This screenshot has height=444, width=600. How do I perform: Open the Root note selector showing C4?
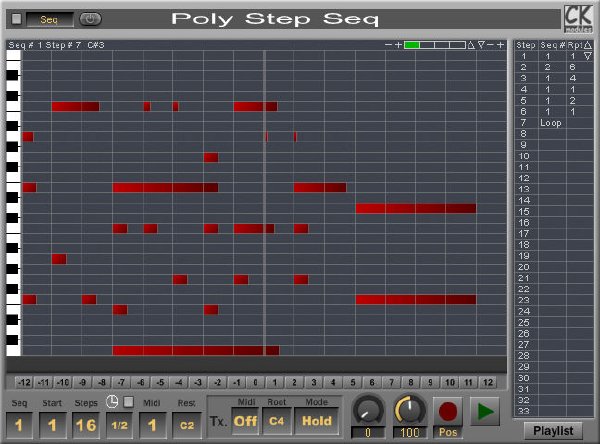coord(277,421)
